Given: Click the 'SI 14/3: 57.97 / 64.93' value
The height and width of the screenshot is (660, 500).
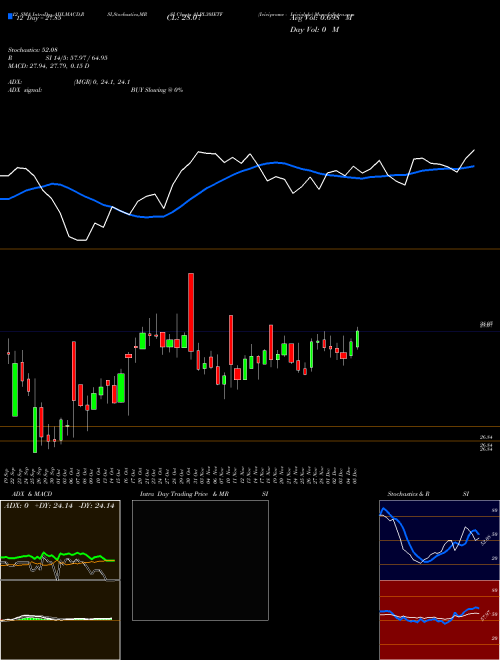Looking at the screenshot, I should point(76,58).
